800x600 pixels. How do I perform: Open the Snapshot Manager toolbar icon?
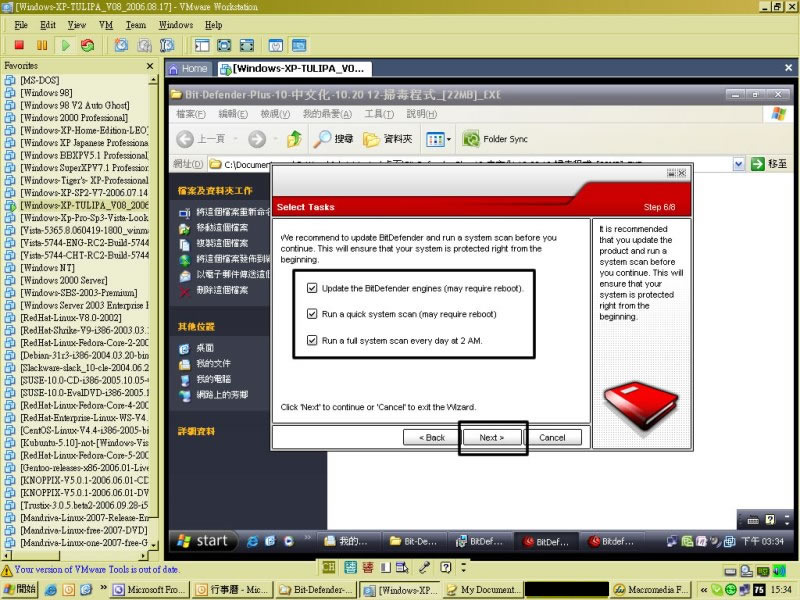click(167, 45)
